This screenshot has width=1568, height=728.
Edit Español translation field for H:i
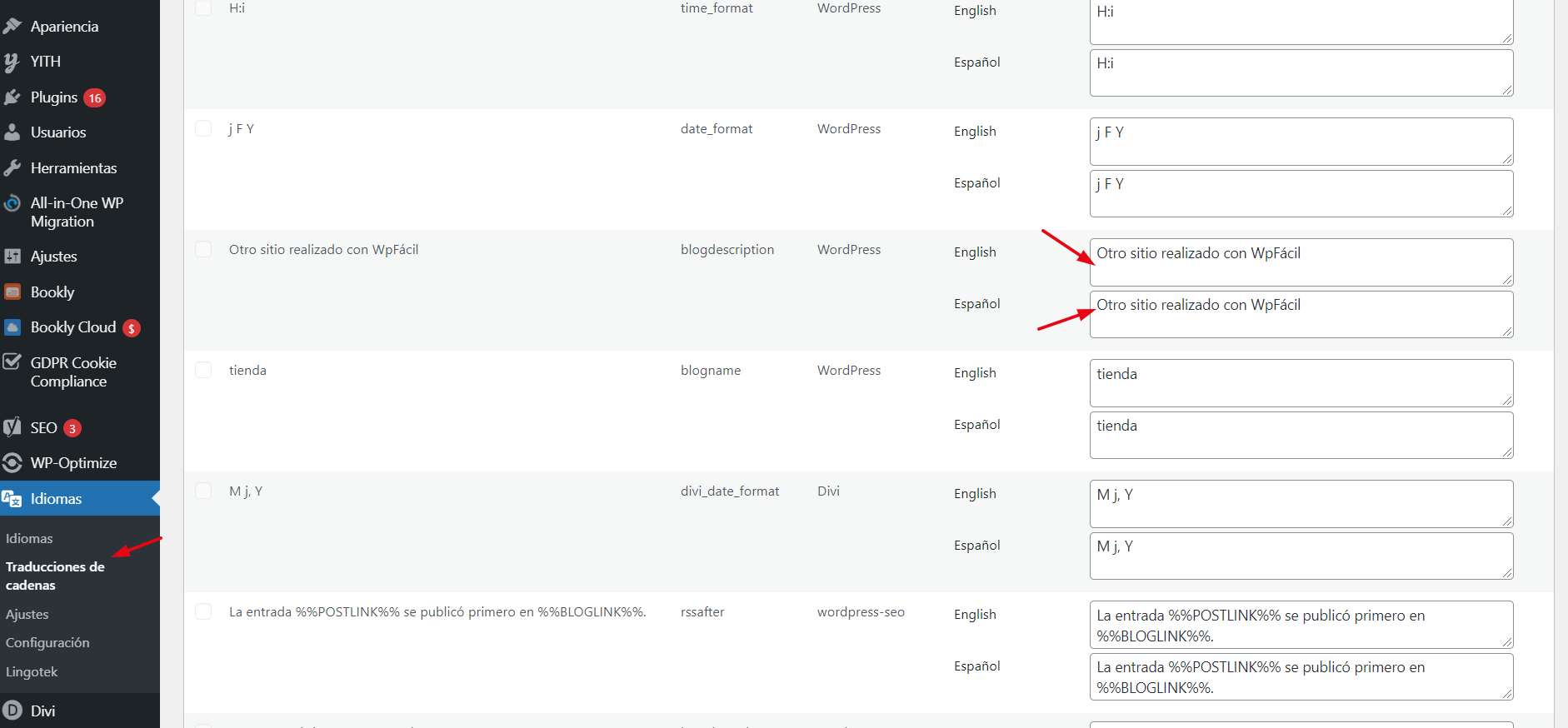tap(1301, 72)
